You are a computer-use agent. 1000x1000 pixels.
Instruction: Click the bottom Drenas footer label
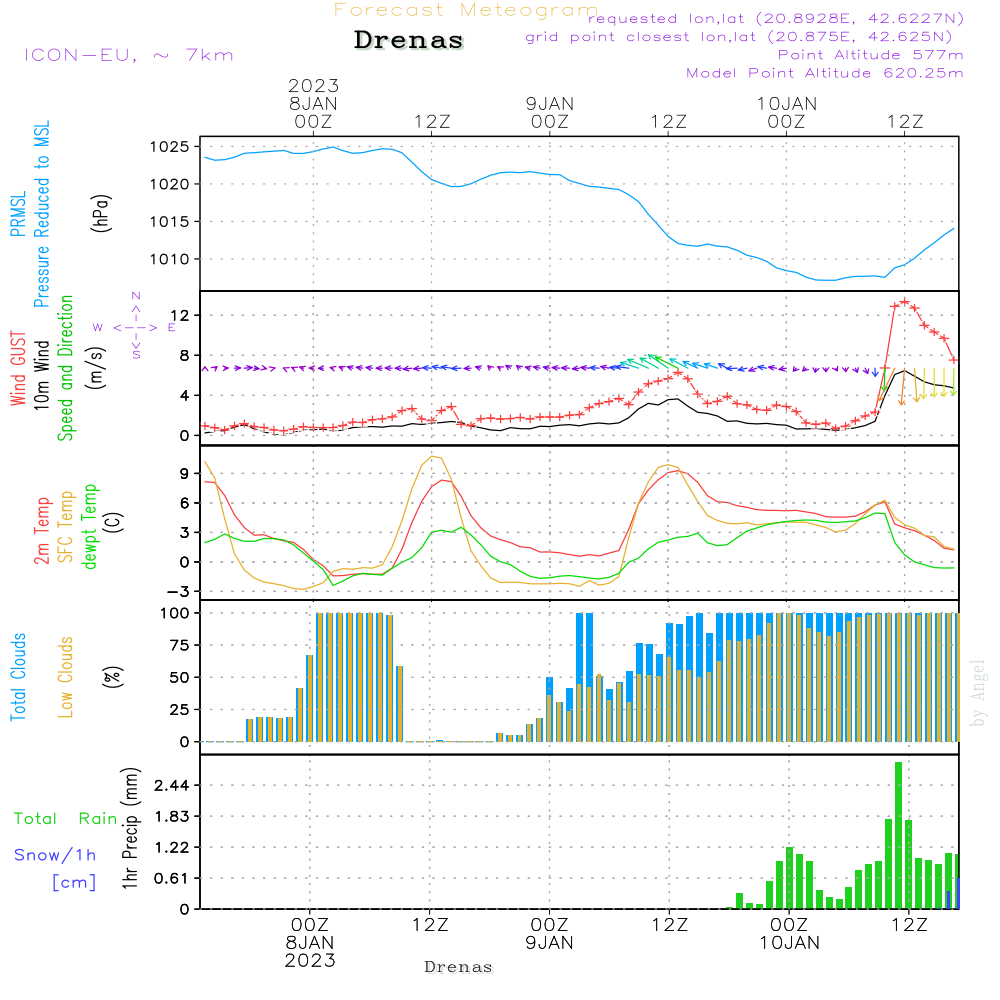459,967
